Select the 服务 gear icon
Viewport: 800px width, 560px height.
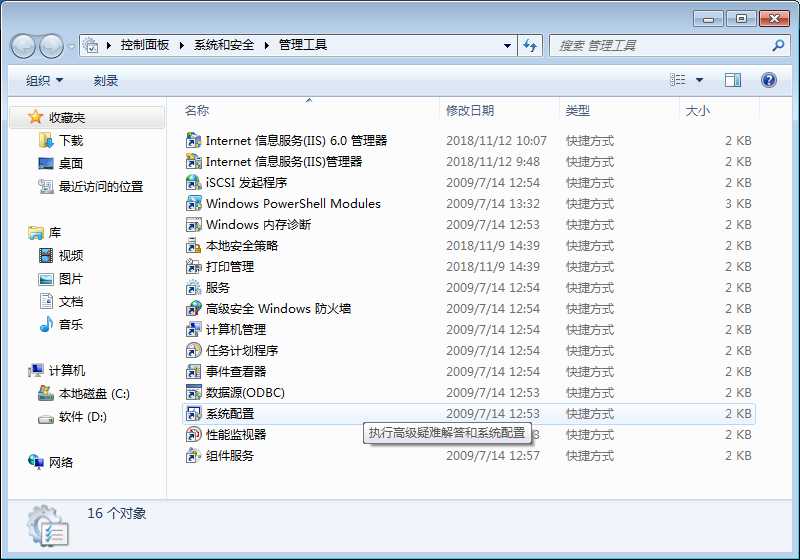coord(193,287)
